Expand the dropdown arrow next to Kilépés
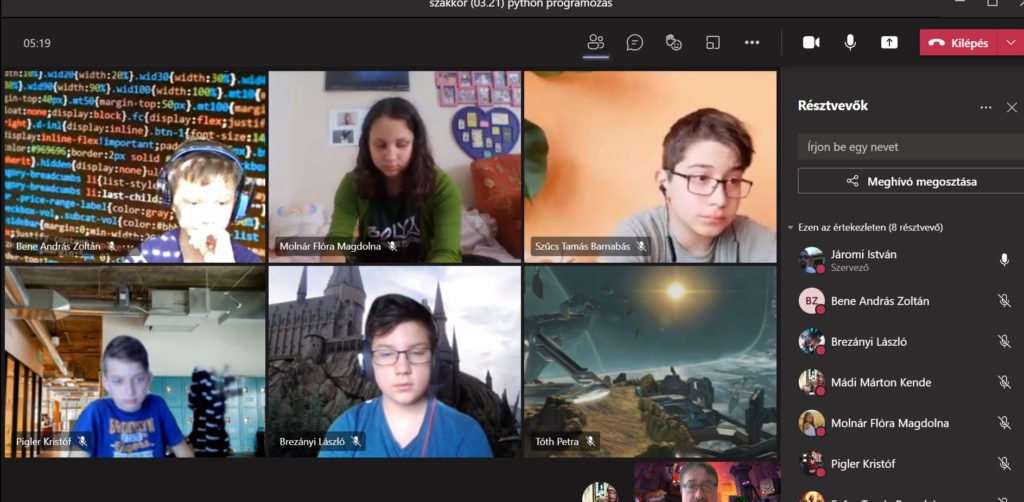The width and height of the screenshot is (1024, 502). (1011, 43)
